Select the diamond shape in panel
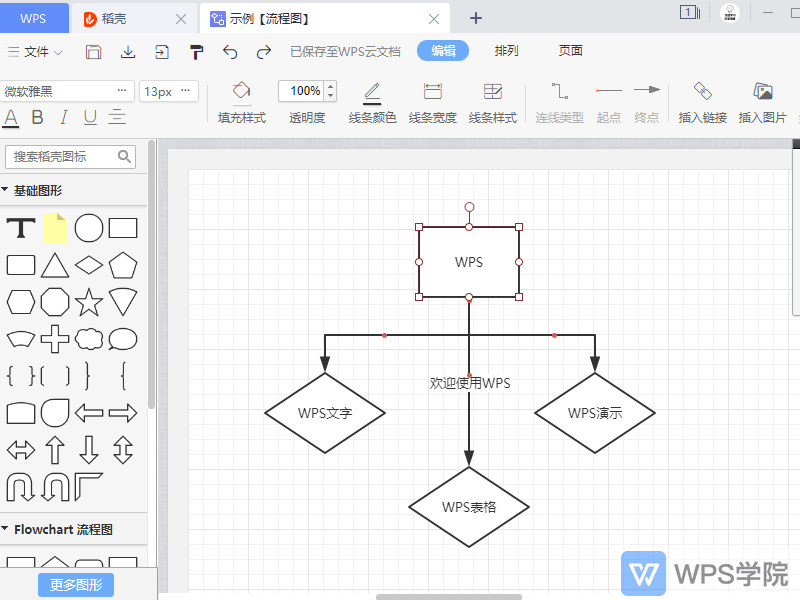800x600 pixels. pyautogui.click(x=89, y=265)
